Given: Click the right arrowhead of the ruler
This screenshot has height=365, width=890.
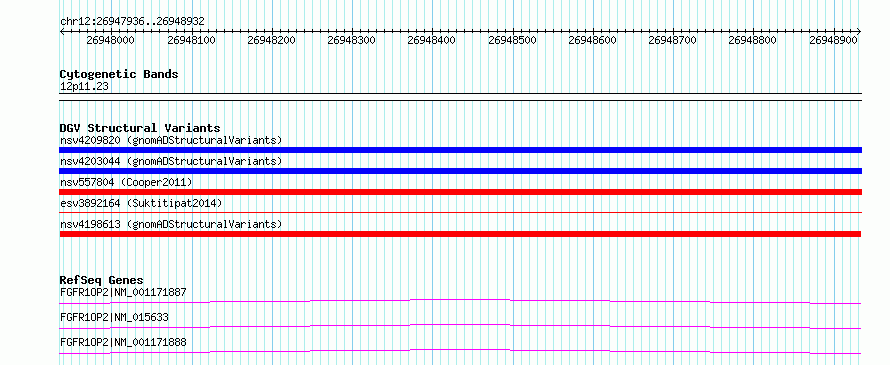Looking at the screenshot, I should pos(858,31).
